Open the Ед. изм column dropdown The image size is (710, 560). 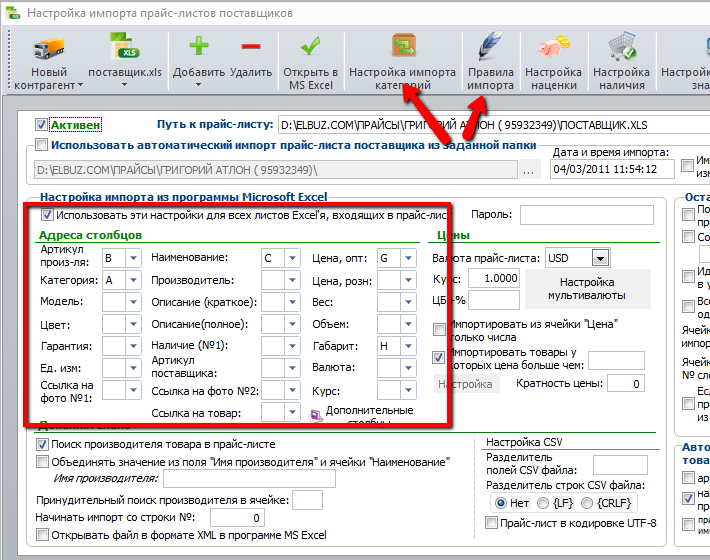point(133,368)
